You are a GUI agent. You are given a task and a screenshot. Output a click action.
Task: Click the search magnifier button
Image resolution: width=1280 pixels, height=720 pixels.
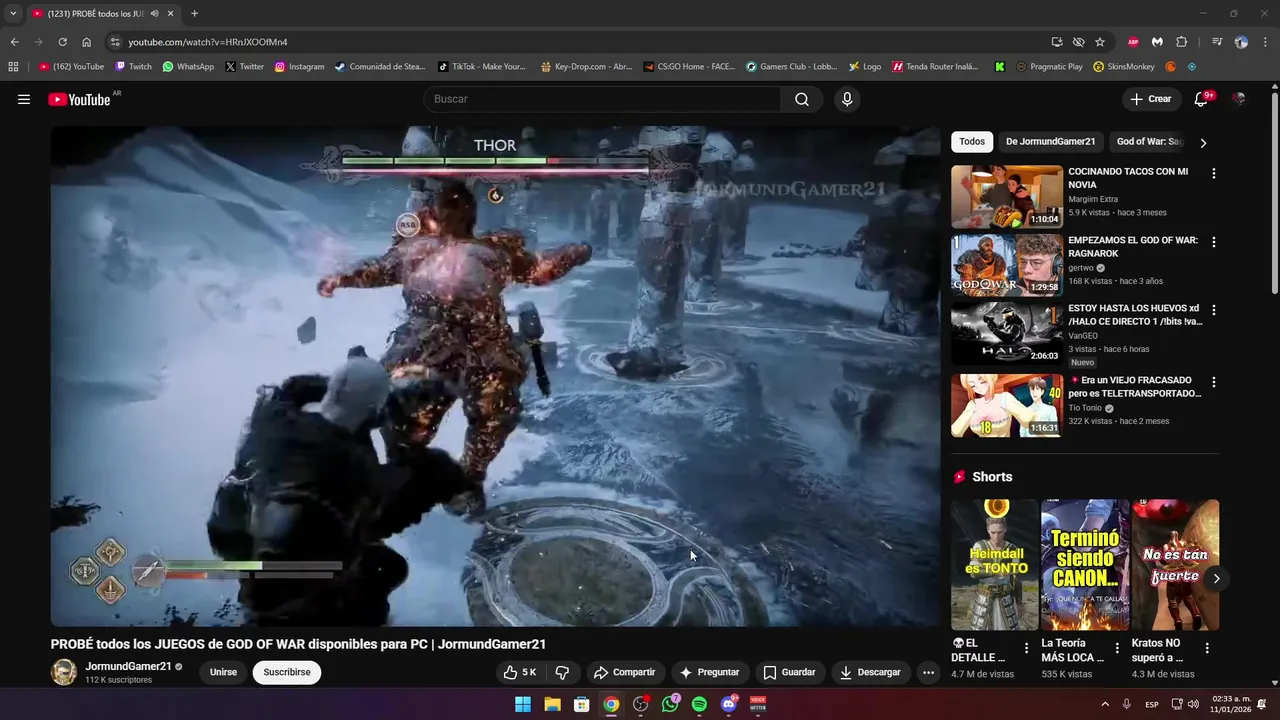802,99
